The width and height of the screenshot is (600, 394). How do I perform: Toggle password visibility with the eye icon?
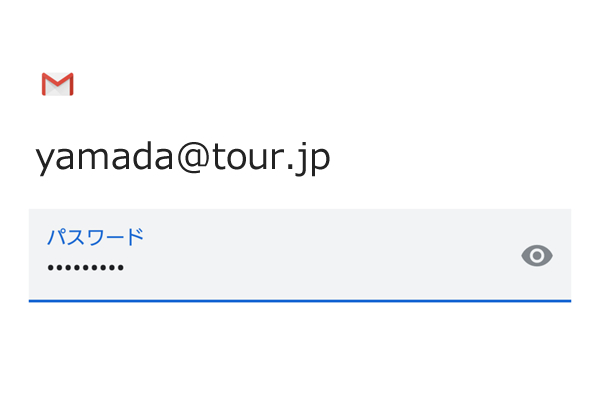pos(537,256)
